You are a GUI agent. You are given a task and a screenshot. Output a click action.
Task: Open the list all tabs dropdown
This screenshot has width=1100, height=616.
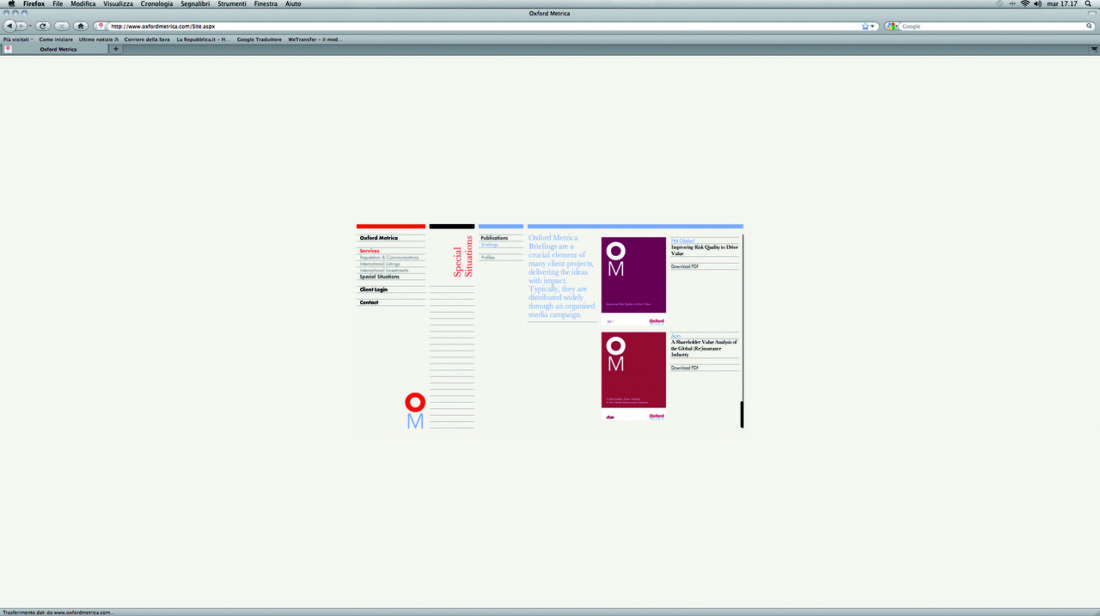1094,49
